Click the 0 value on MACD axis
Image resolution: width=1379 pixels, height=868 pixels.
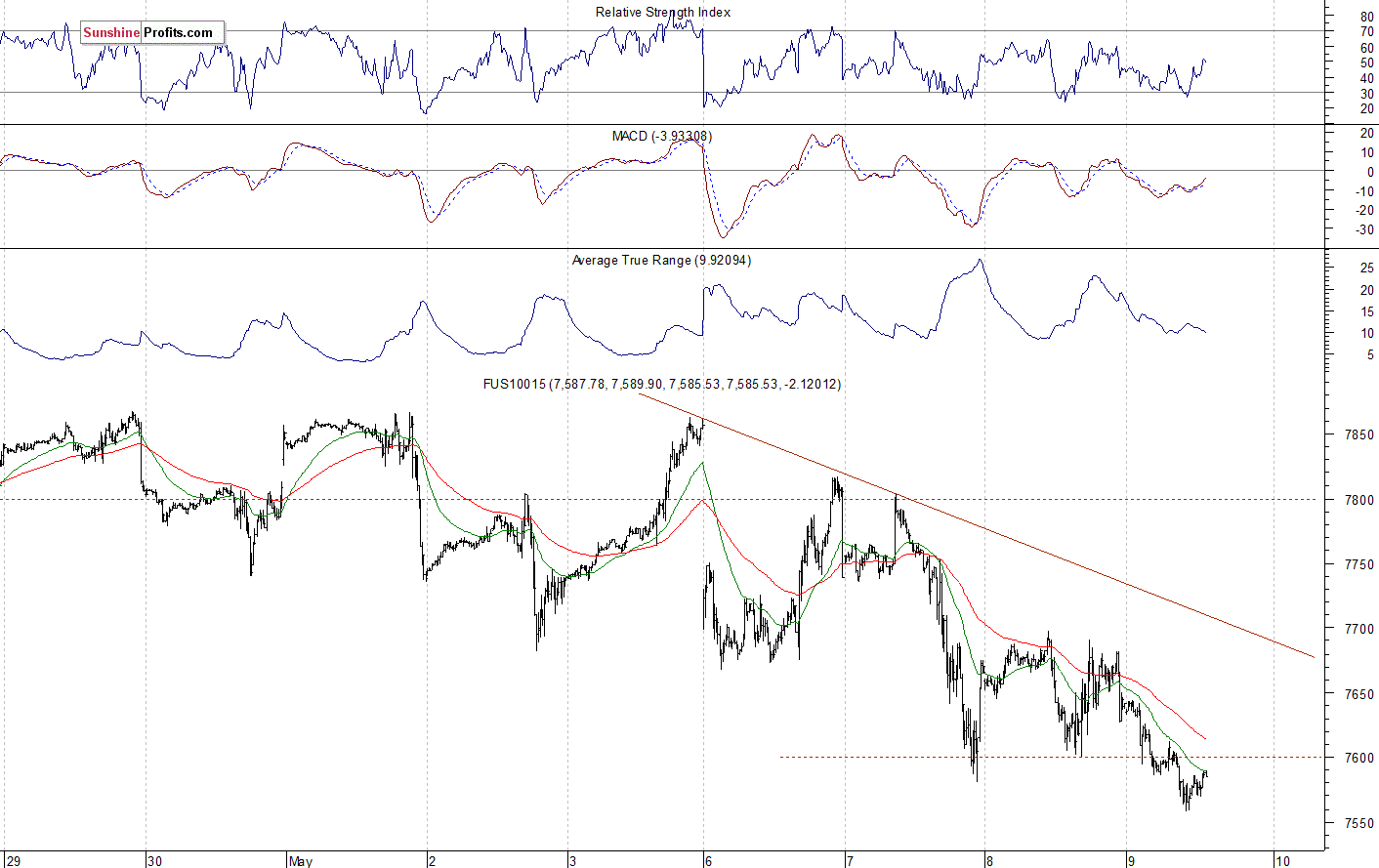point(1370,172)
